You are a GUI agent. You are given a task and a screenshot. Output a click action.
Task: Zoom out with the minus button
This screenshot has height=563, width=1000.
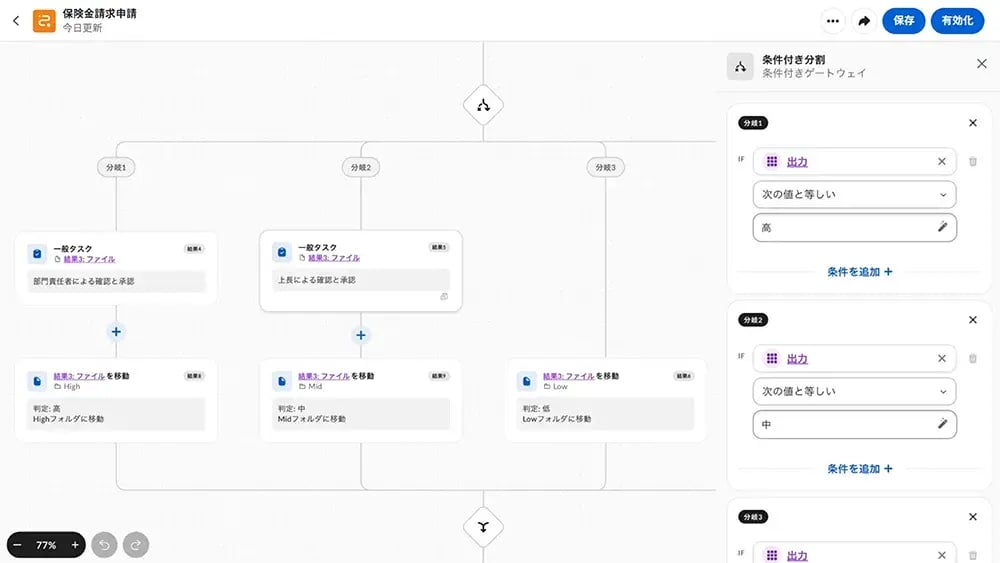pos(17,545)
